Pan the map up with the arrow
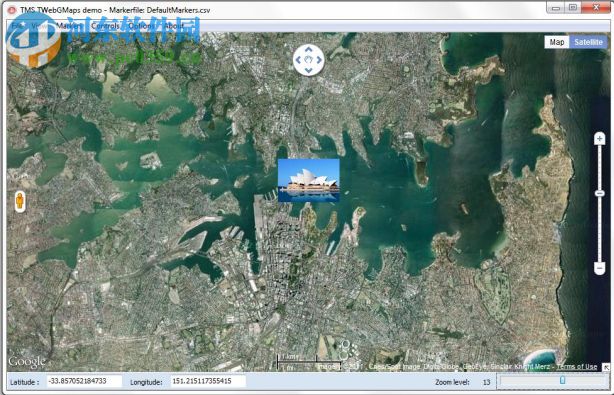 tap(309, 50)
